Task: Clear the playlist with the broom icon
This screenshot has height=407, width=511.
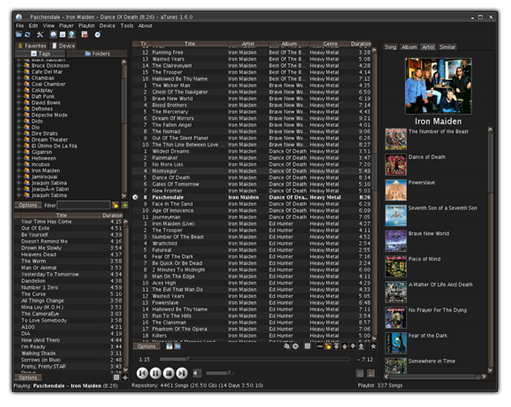Action: 328,347
